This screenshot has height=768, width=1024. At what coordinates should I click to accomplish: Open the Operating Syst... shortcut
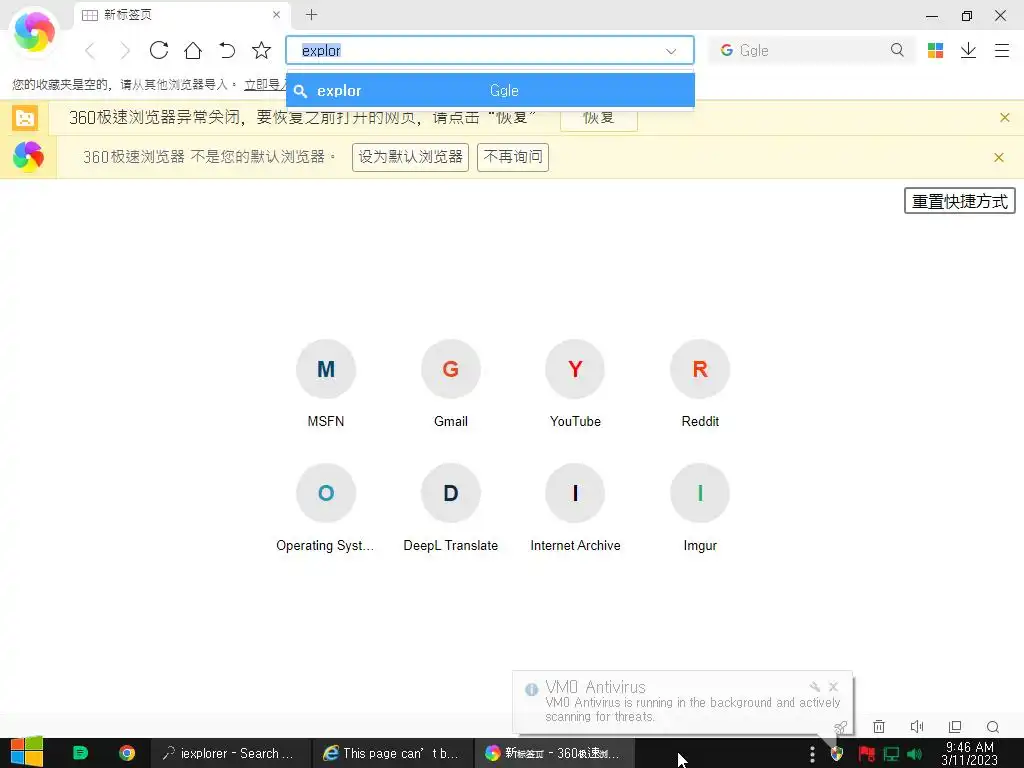coord(325,508)
